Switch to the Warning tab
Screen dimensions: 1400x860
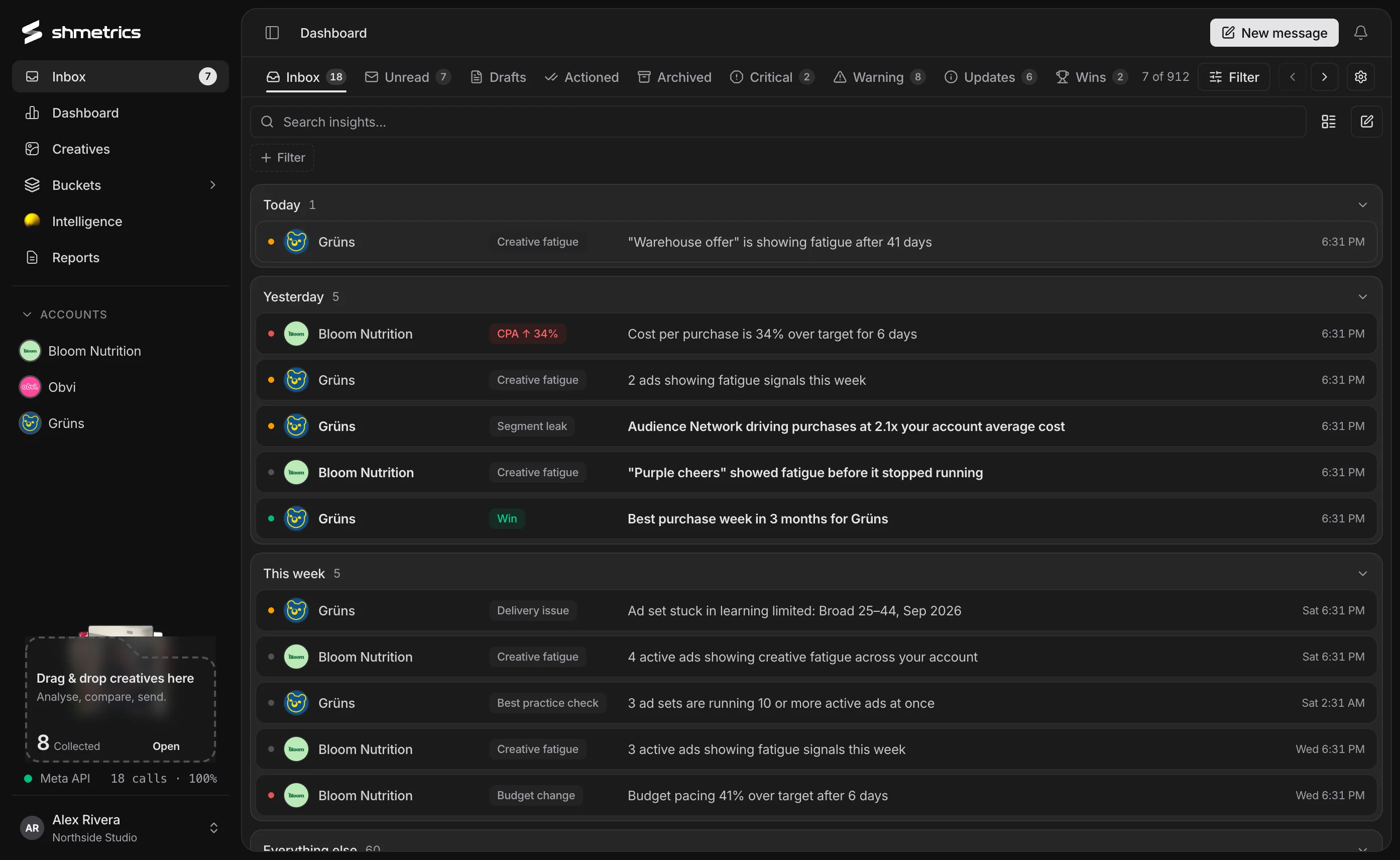coord(879,77)
